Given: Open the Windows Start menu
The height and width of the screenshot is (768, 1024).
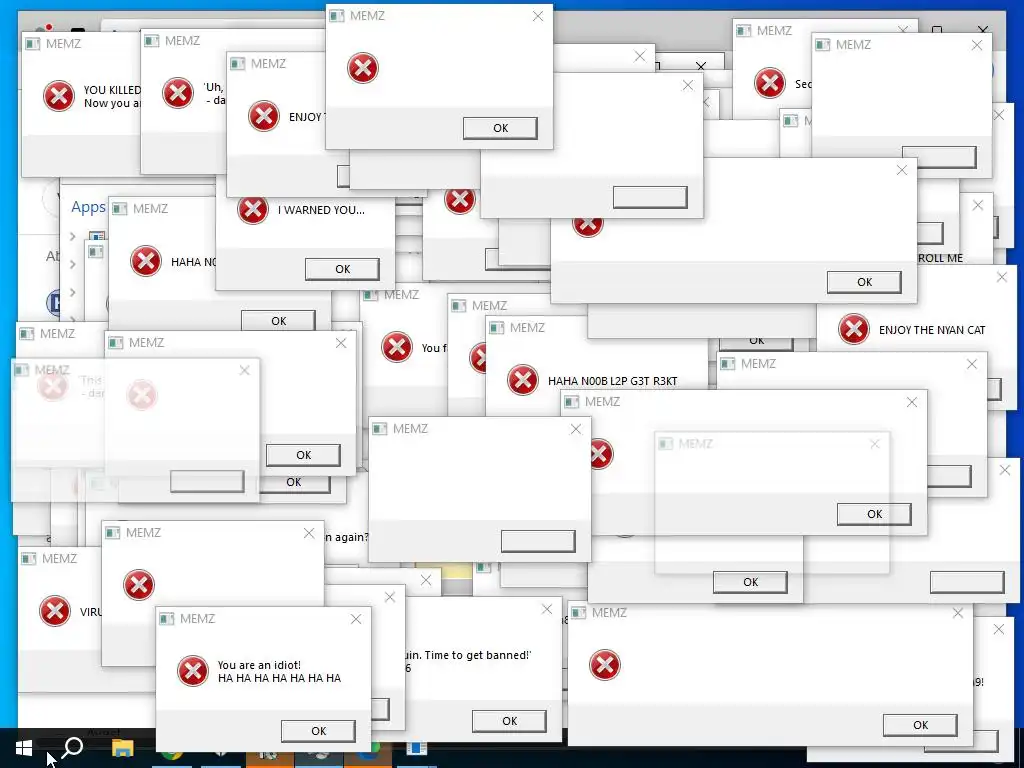Looking at the screenshot, I should (x=24, y=748).
